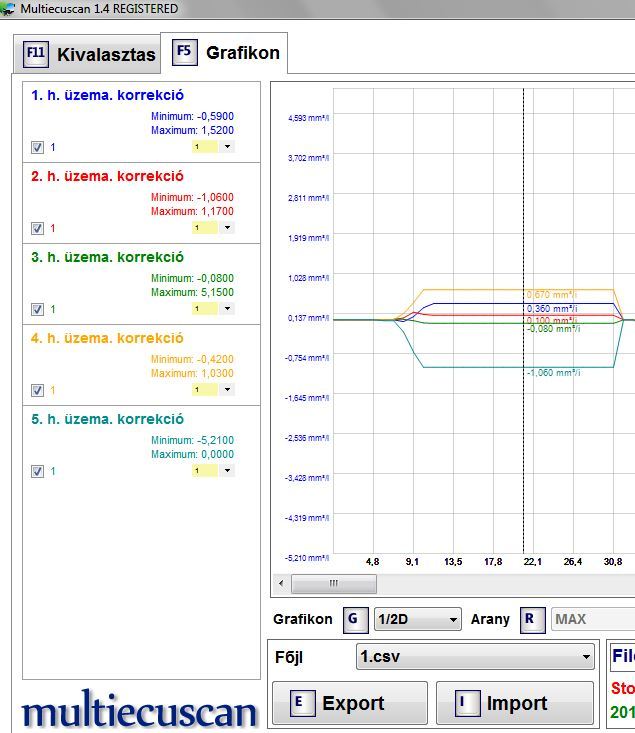
Task: Click the 5. h. üzema. korrekció heading
Action: (108, 419)
